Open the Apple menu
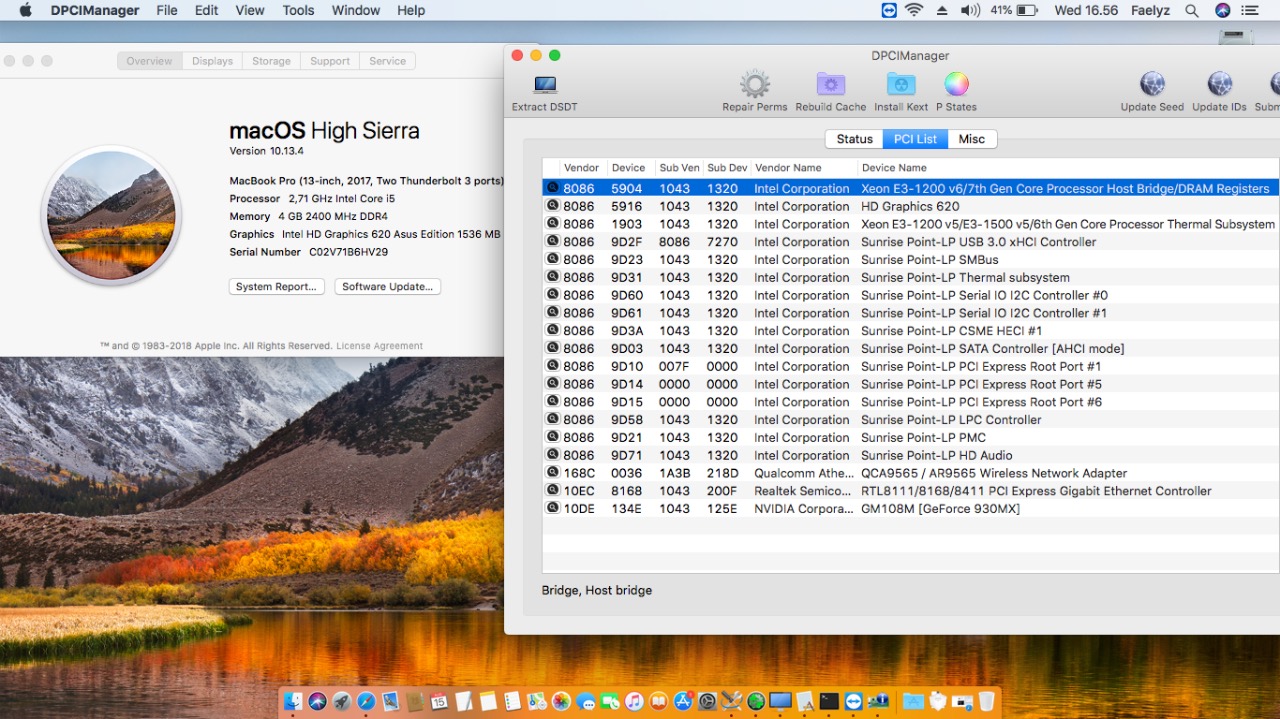This screenshot has width=1280, height=719. (x=26, y=10)
